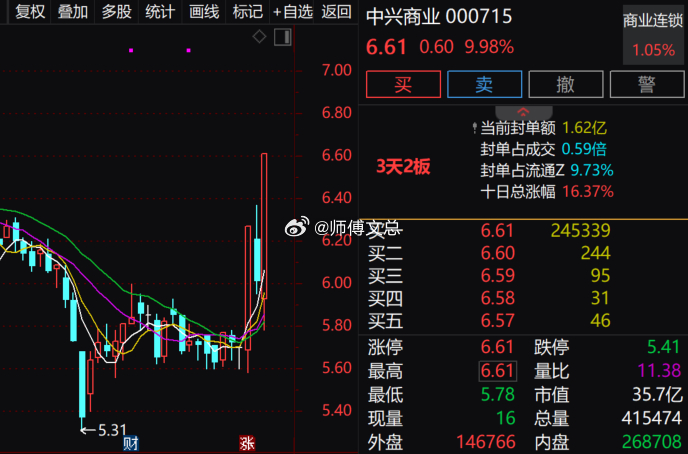Click 市值 value 35.7亿

click(x=657, y=395)
